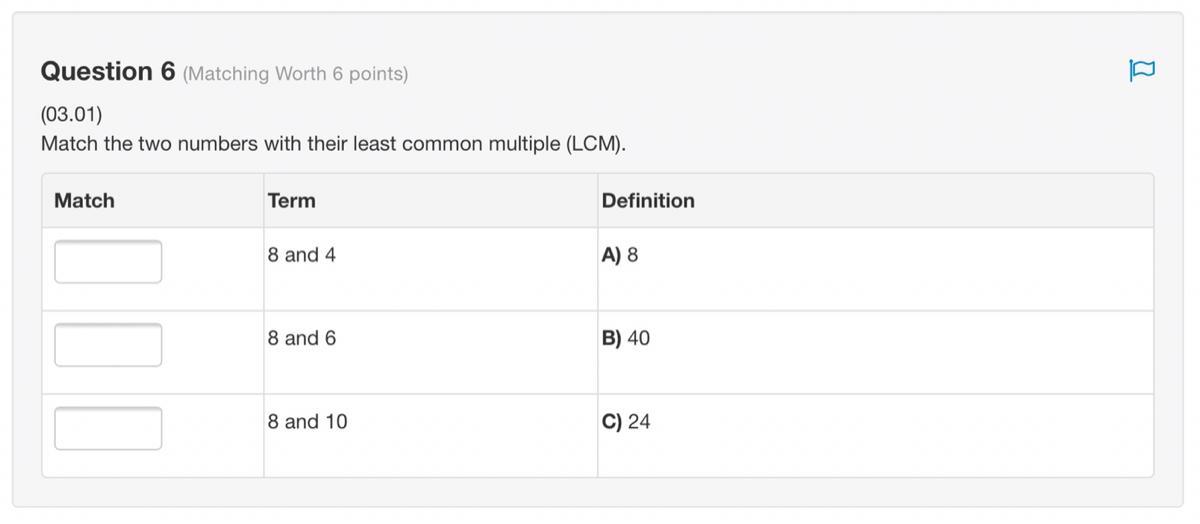Click the bold "A)" letter label
This screenshot has width=1200, height=524.
coord(612,255)
